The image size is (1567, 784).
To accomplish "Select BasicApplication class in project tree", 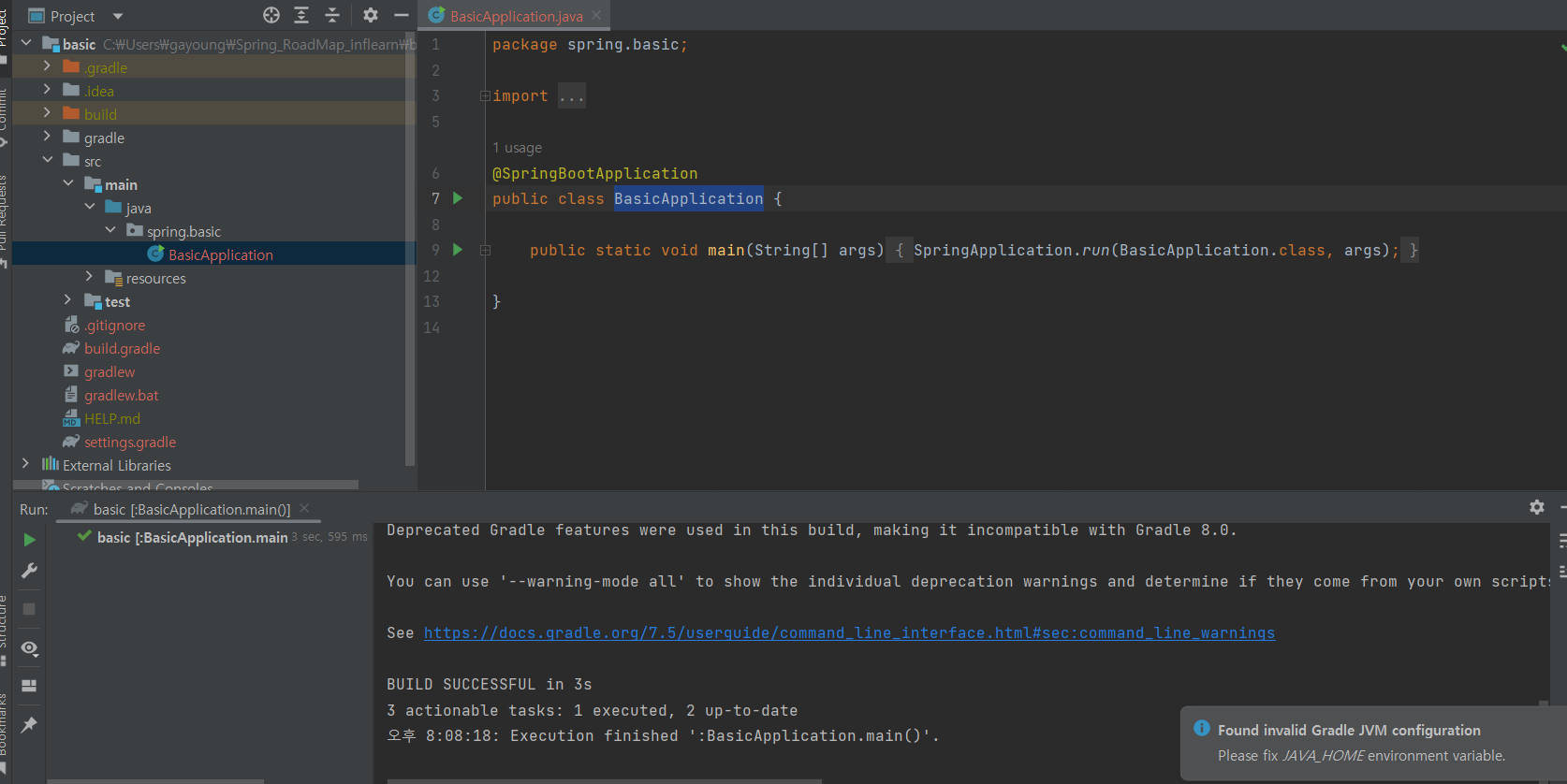I will (214, 254).
